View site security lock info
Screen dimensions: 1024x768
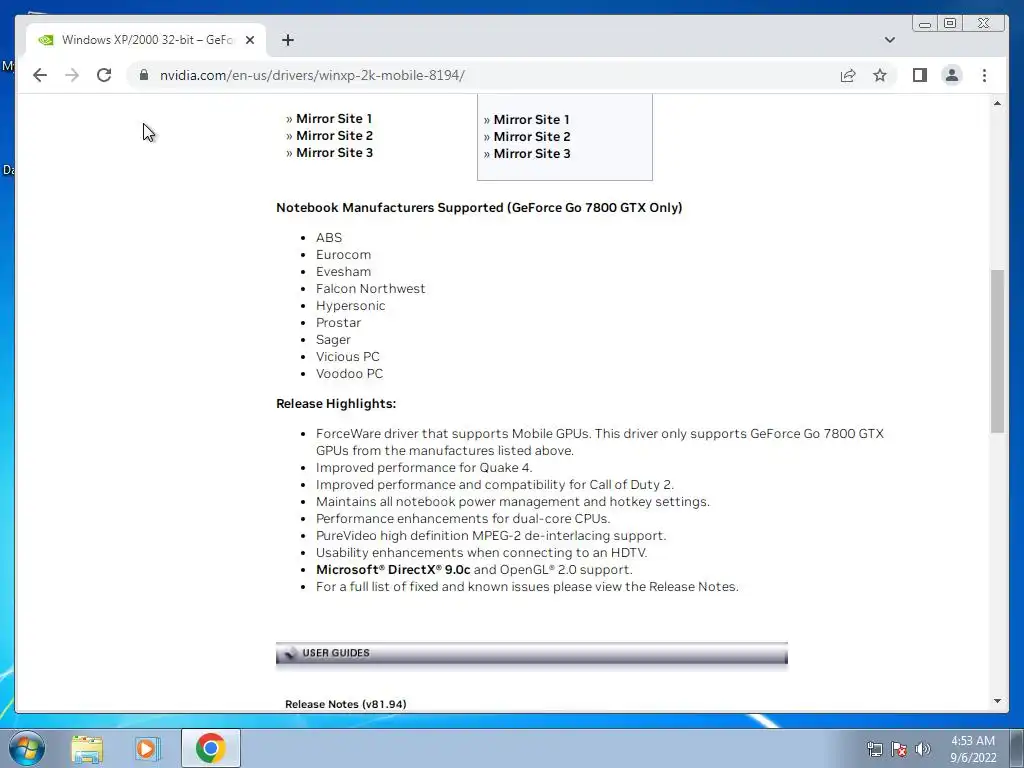click(x=144, y=75)
